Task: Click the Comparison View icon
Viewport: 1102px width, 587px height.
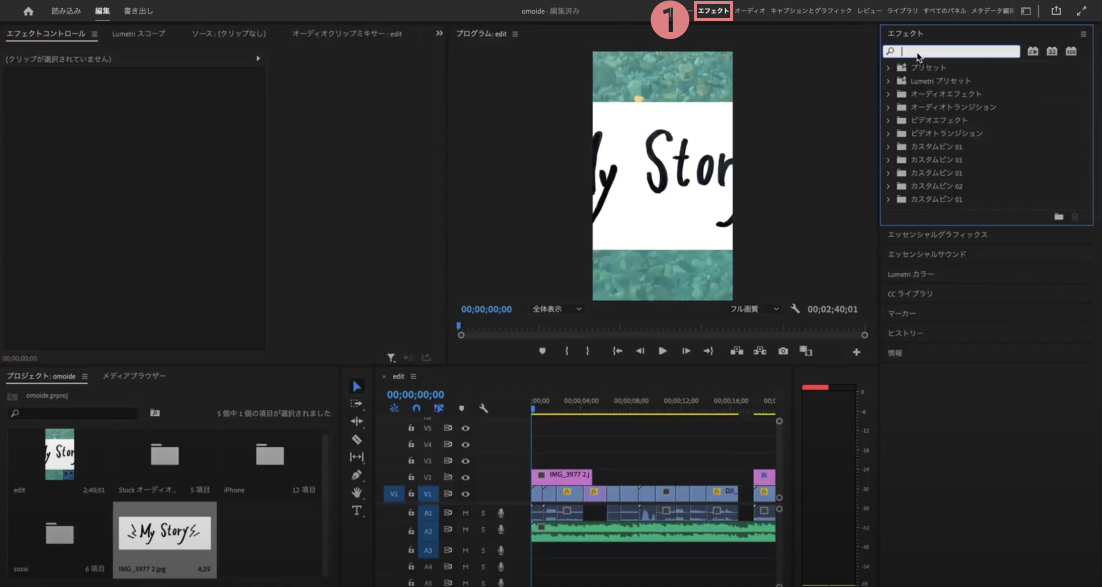Action: 806,351
